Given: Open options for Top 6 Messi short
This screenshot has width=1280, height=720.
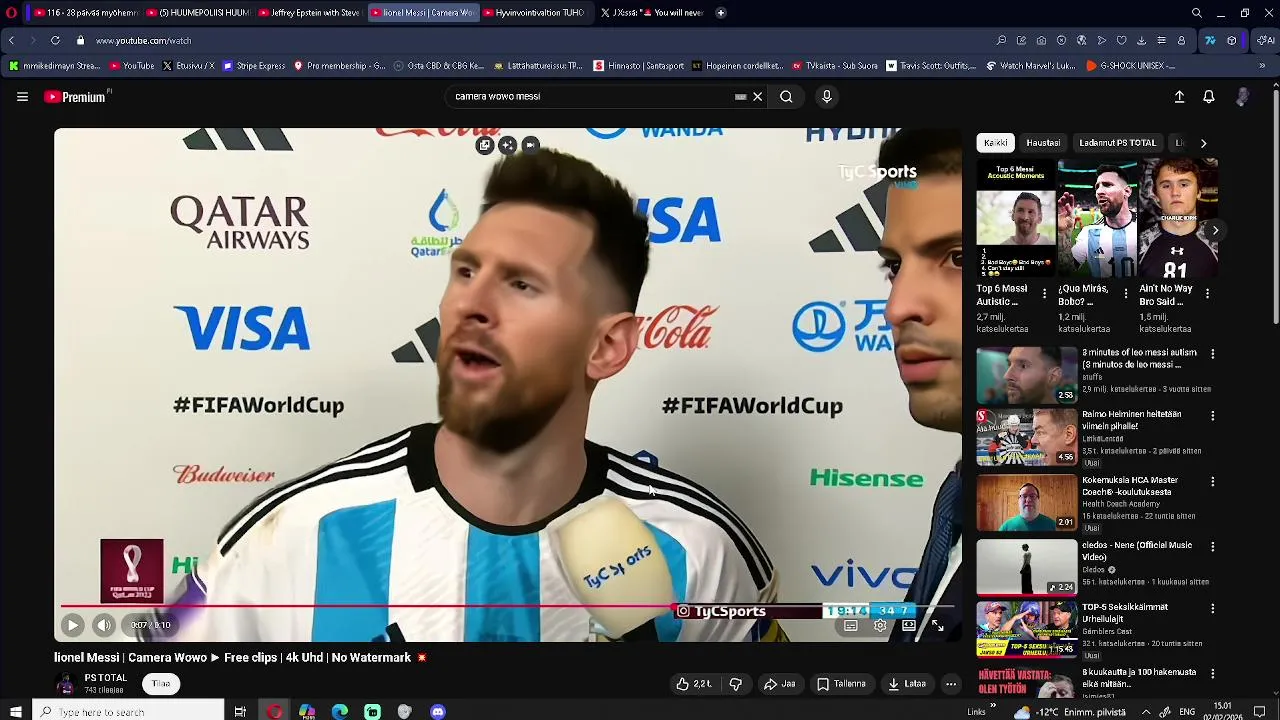Looking at the screenshot, I should [1044, 294].
